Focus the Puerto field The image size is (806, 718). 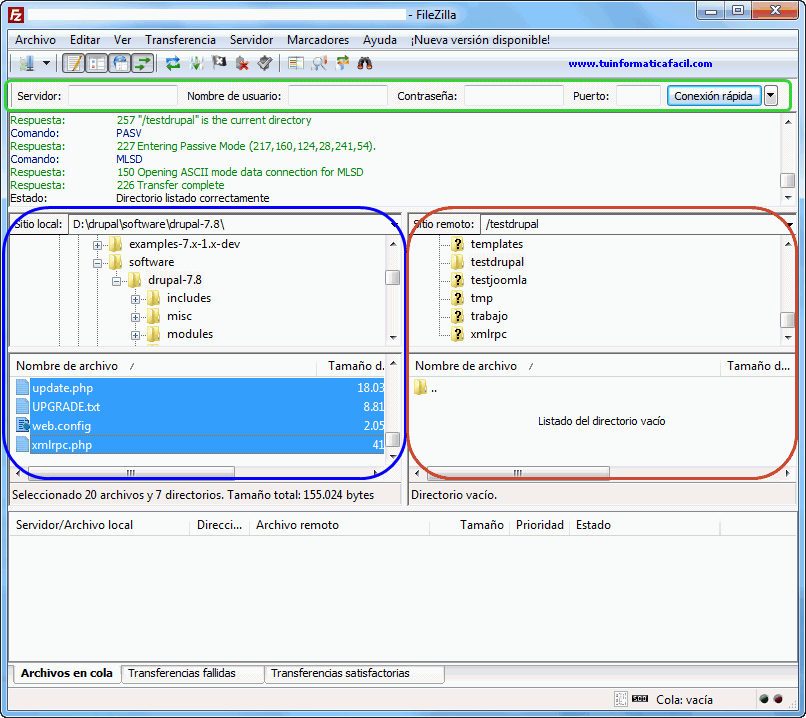(638, 96)
